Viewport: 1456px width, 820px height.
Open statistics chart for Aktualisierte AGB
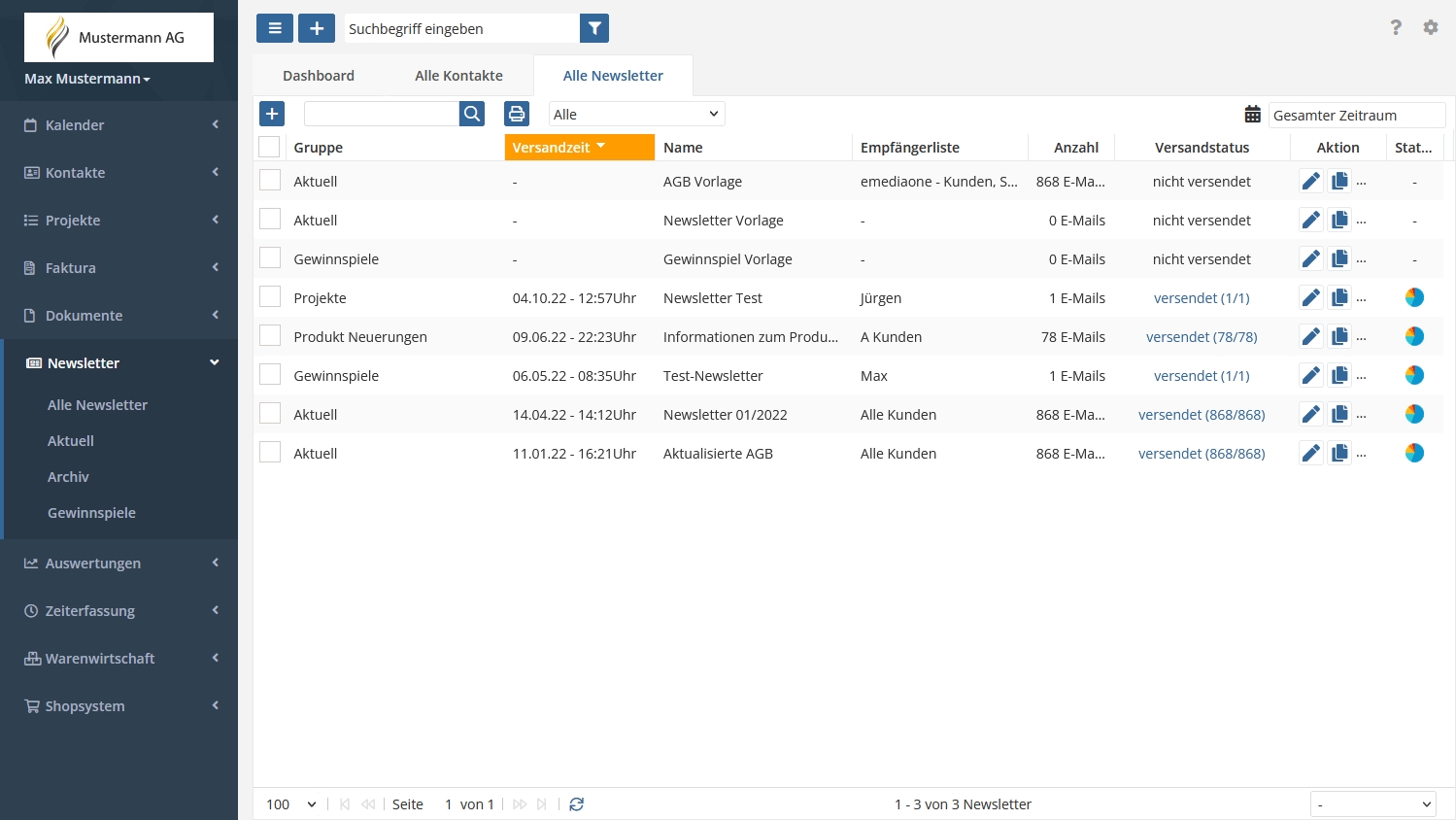[x=1414, y=453]
